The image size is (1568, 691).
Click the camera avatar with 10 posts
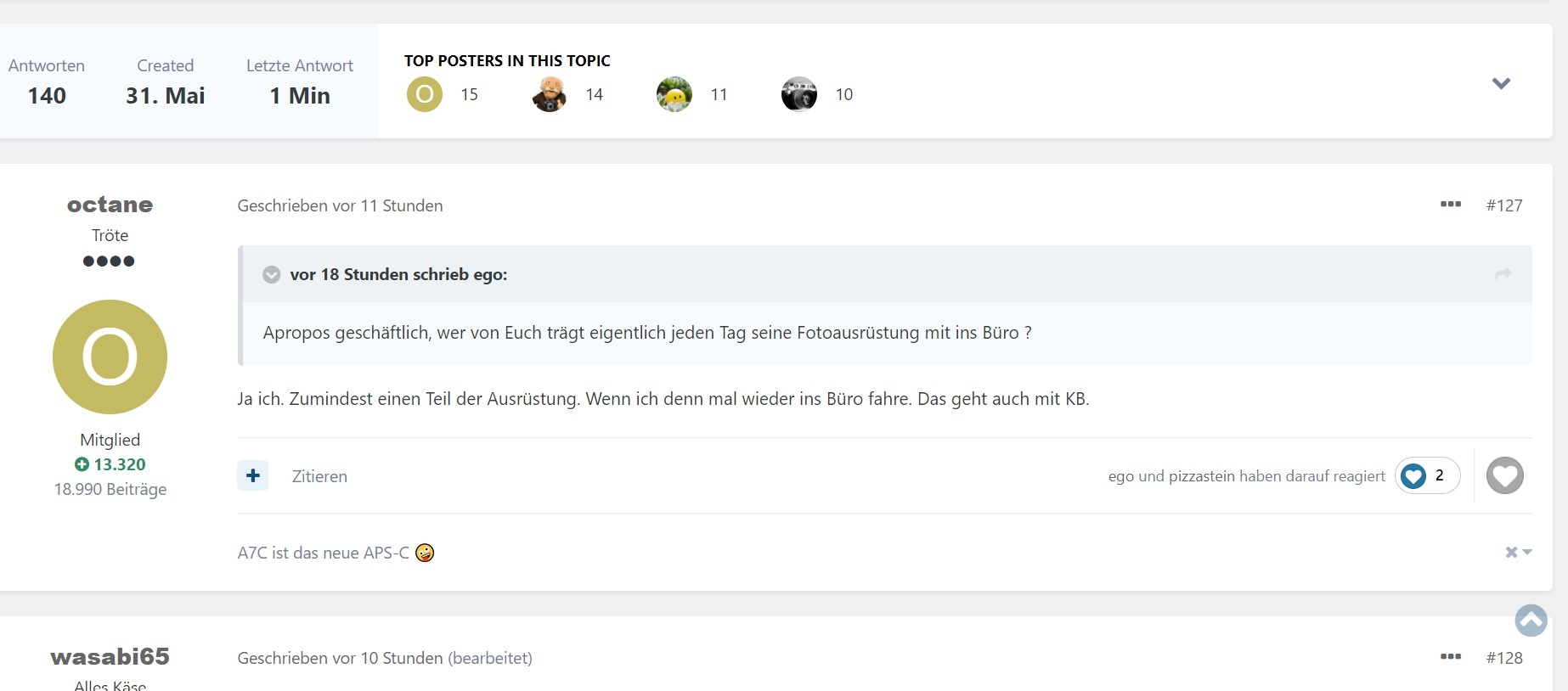tap(798, 94)
